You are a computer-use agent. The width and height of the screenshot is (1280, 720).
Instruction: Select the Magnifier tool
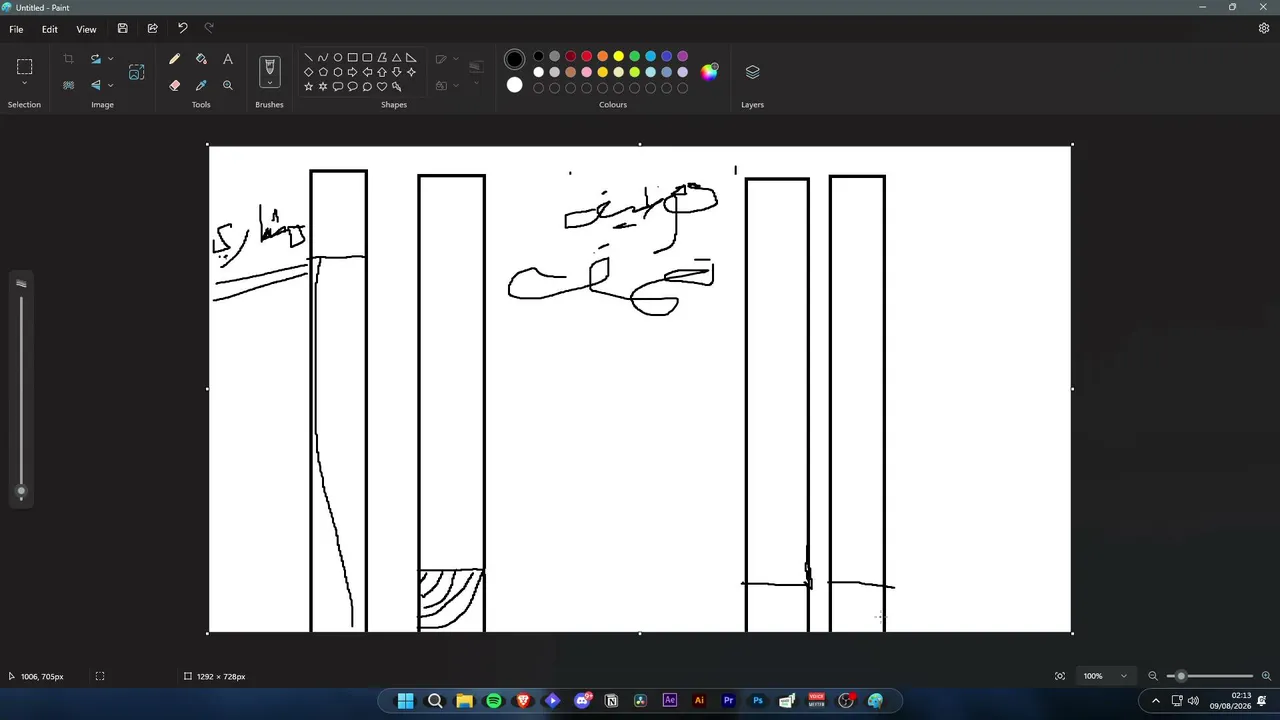tap(228, 85)
